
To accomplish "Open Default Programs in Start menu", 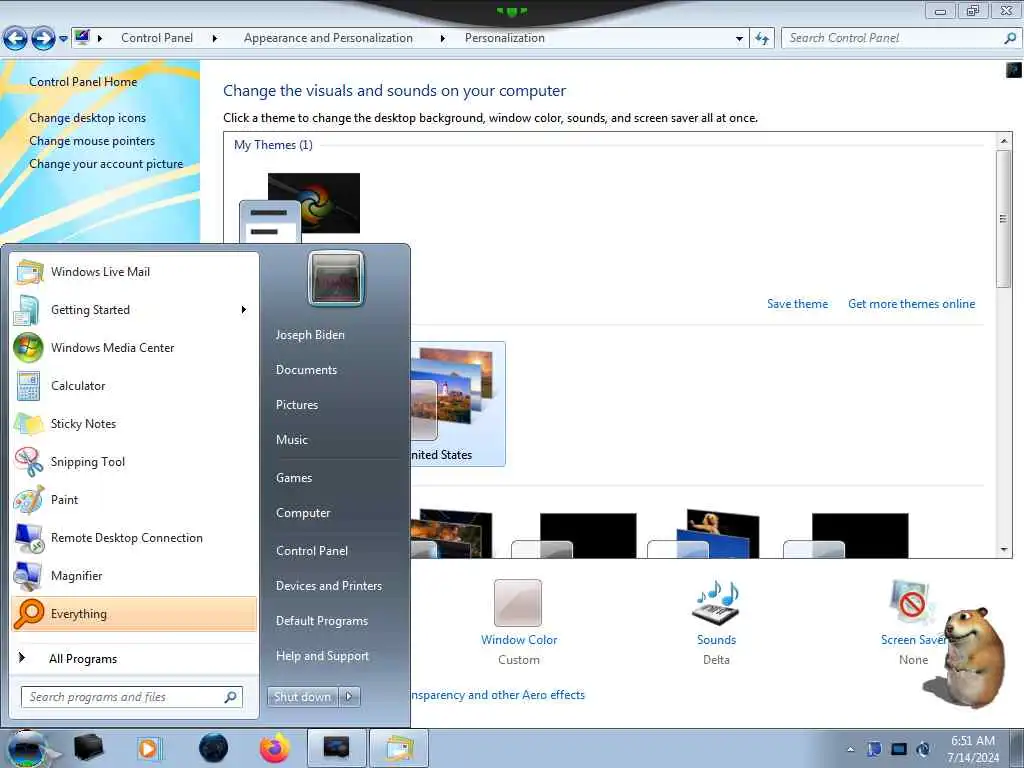I will [321, 621].
